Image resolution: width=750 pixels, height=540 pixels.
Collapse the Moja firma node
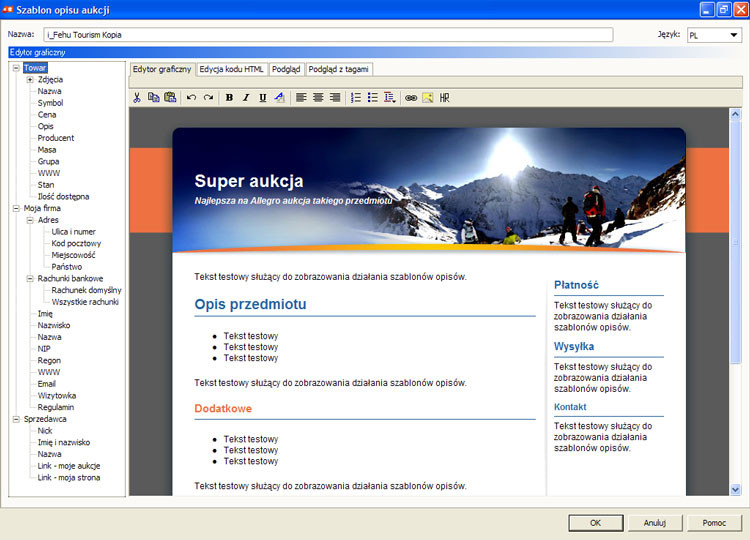[16, 208]
